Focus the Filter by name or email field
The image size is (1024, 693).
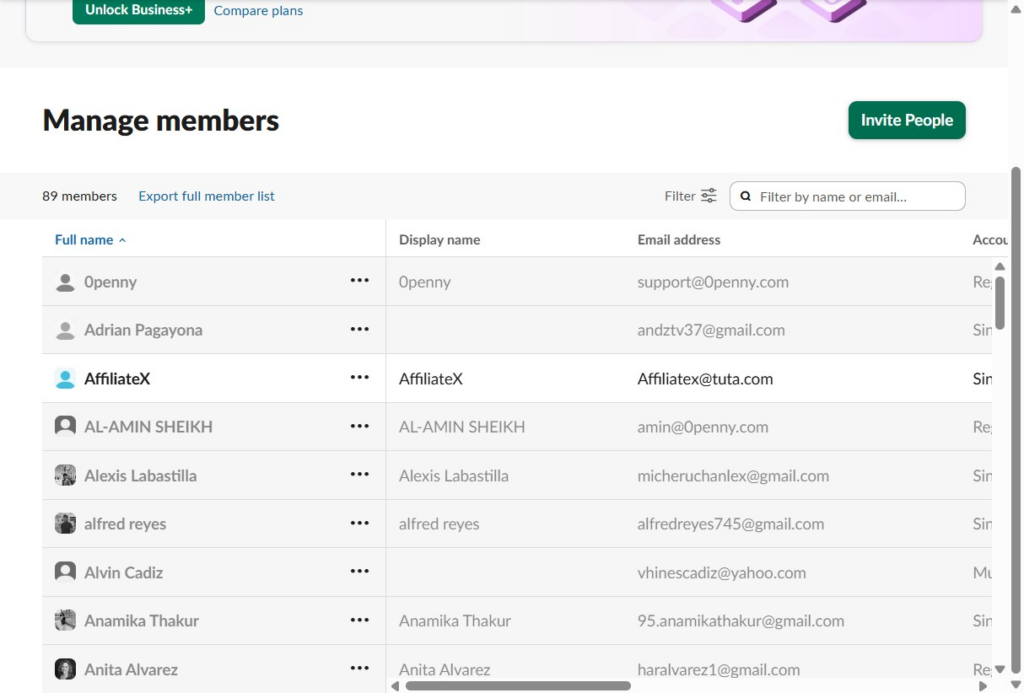pyautogui.click(x=855, y=197)
